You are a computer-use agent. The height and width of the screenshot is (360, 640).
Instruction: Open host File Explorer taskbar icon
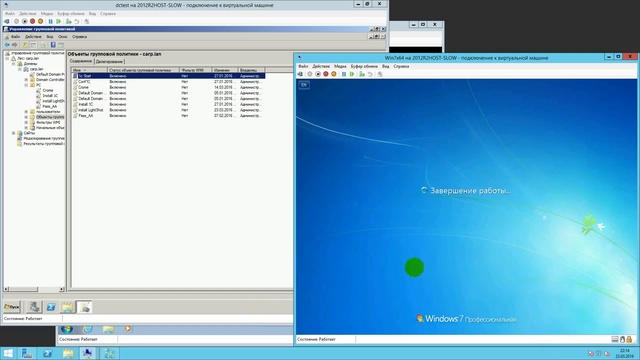pyautogui.click(x=68, y=353)
